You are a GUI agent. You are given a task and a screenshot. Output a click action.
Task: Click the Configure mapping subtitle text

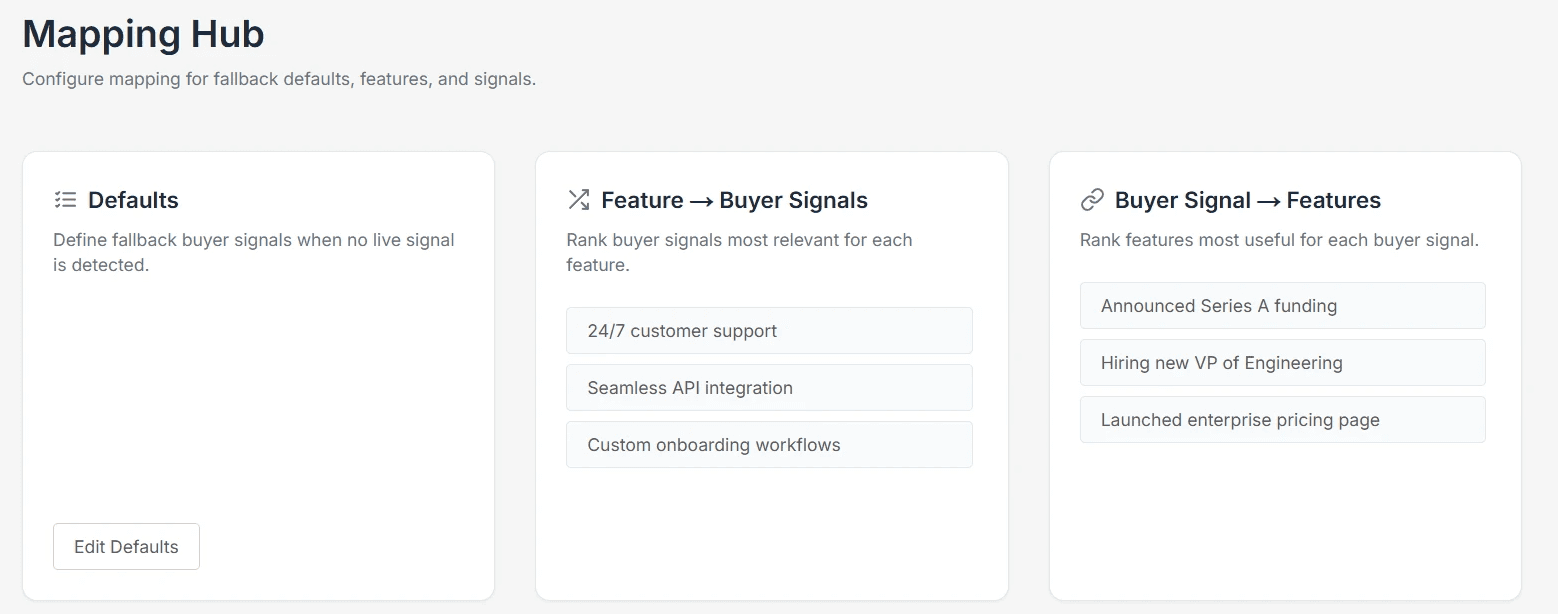coord(279,79)
